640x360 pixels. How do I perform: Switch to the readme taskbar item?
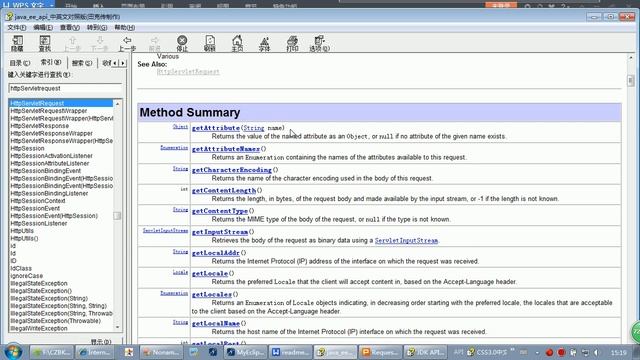click(291, 352)
